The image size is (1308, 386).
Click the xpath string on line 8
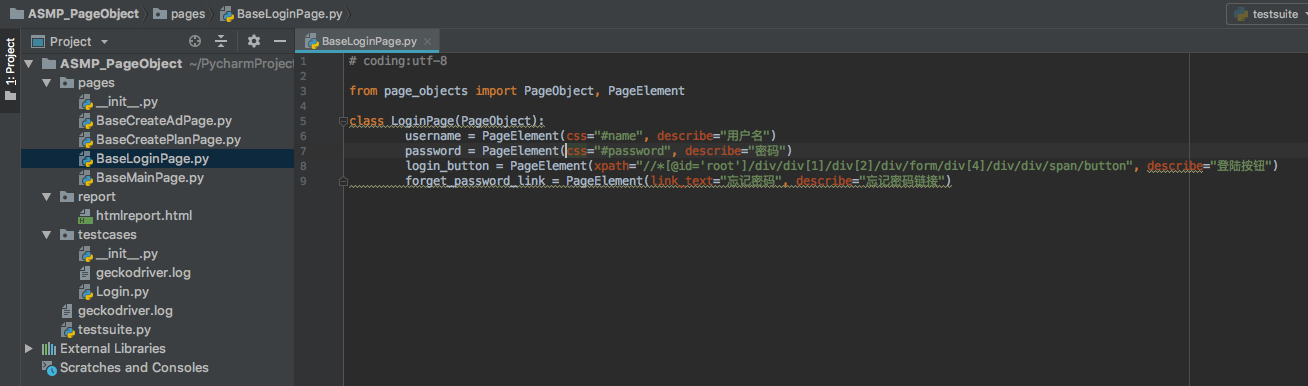[883, 166]
